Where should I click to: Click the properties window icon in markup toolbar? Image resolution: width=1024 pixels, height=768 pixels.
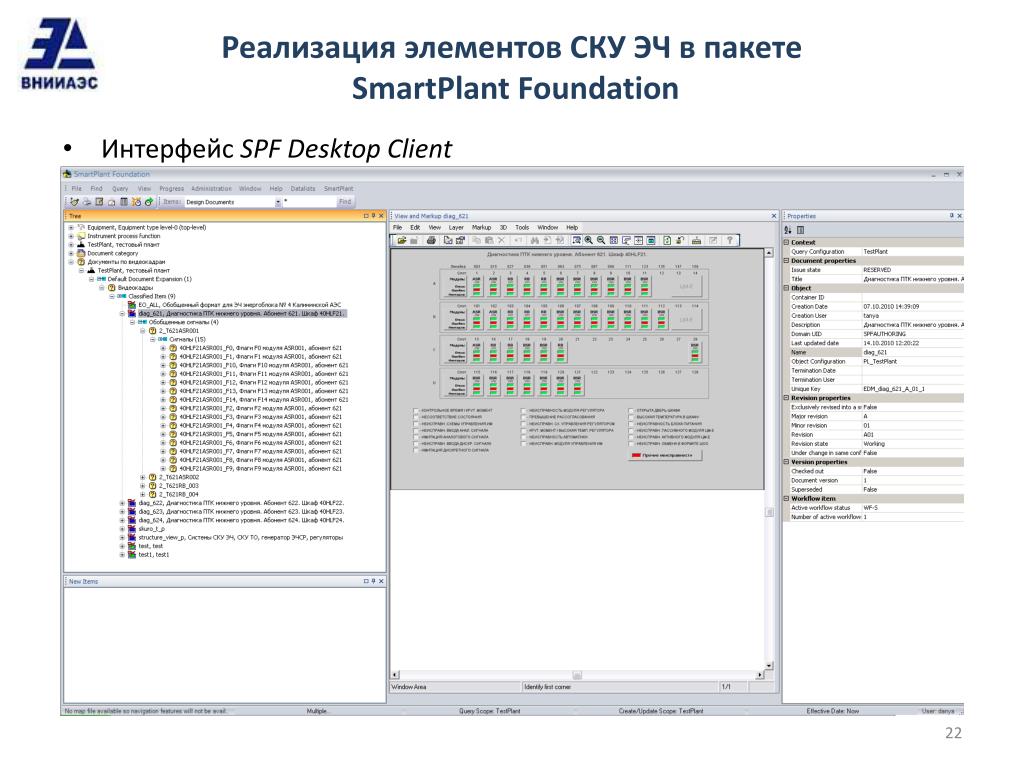pyautogui.click(x=461, y=240)
